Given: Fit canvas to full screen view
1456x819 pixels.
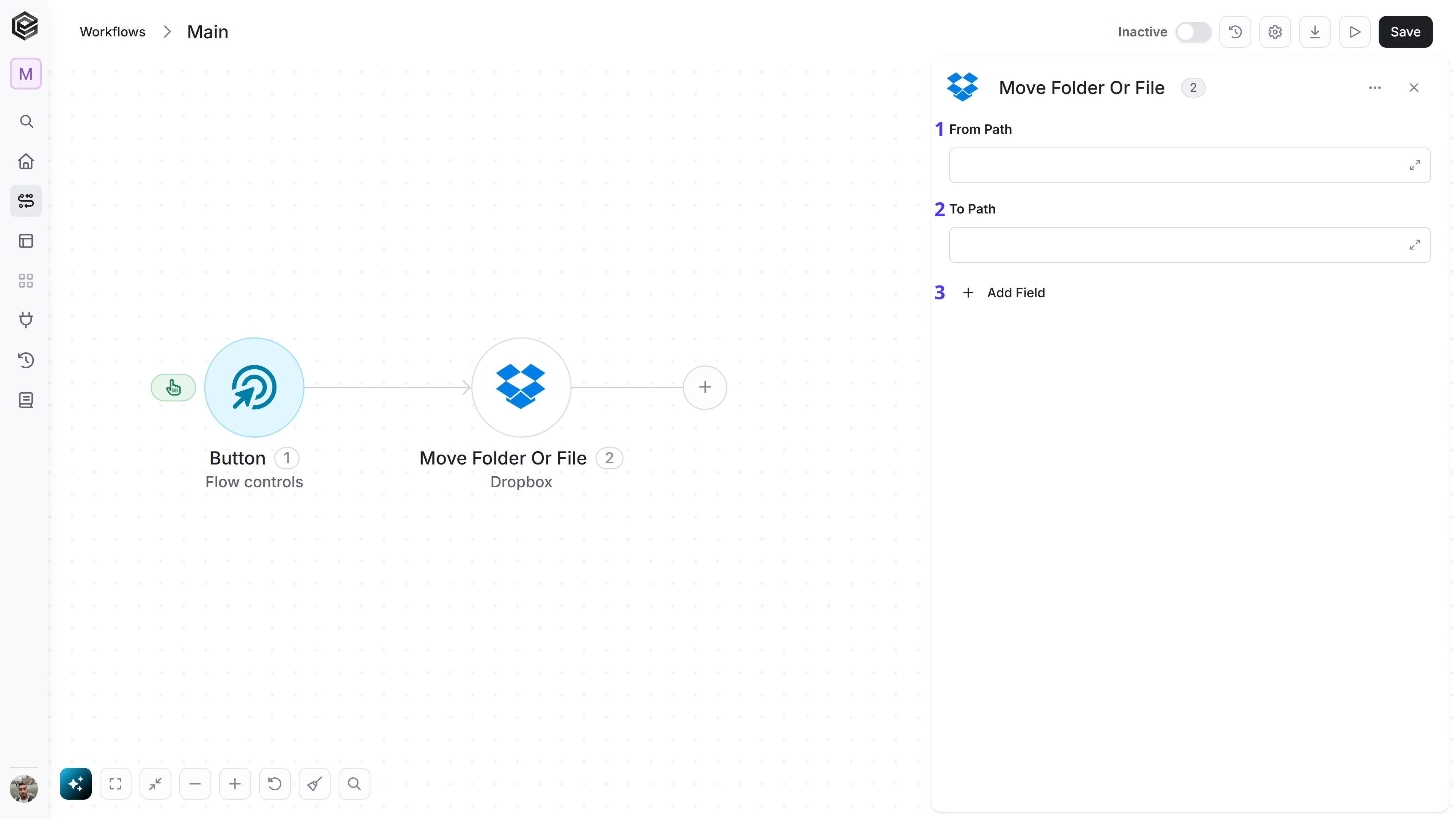Looking at the screenshot, I should [x=115, y=784].
